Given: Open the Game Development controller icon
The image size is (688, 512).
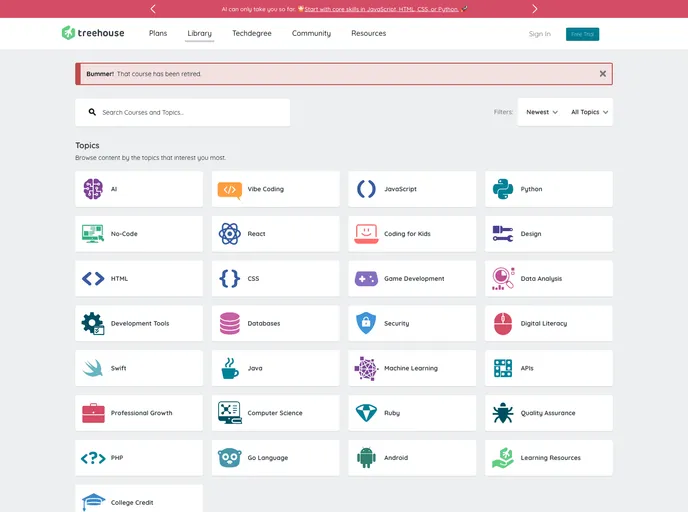Looking at the screenshot, I should pyautogui.click(x=366, y=279).
